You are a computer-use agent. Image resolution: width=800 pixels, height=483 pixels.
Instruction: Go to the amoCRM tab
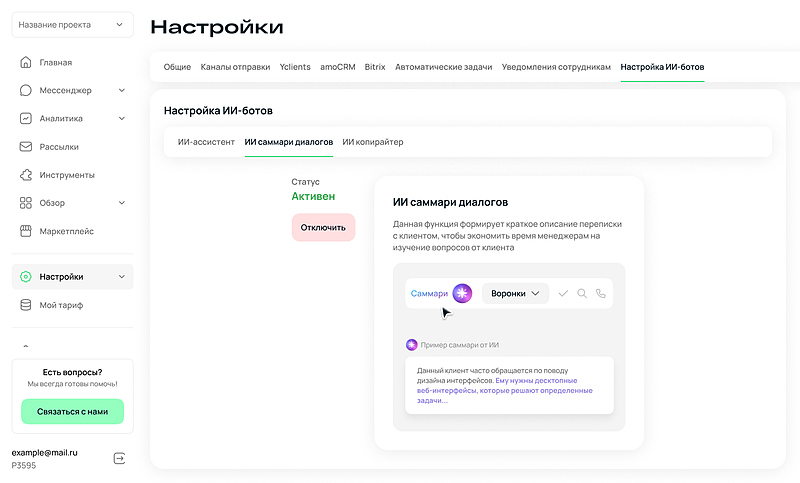click(338, 67)
